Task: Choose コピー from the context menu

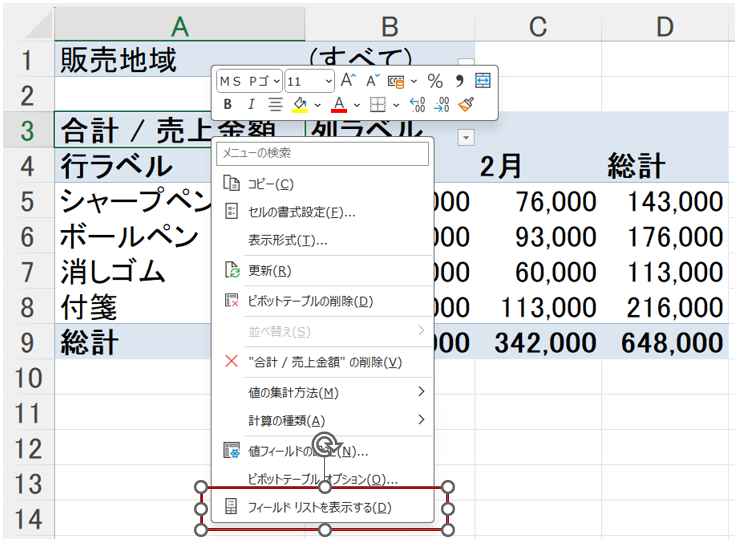Action: (x=270, y=183)
